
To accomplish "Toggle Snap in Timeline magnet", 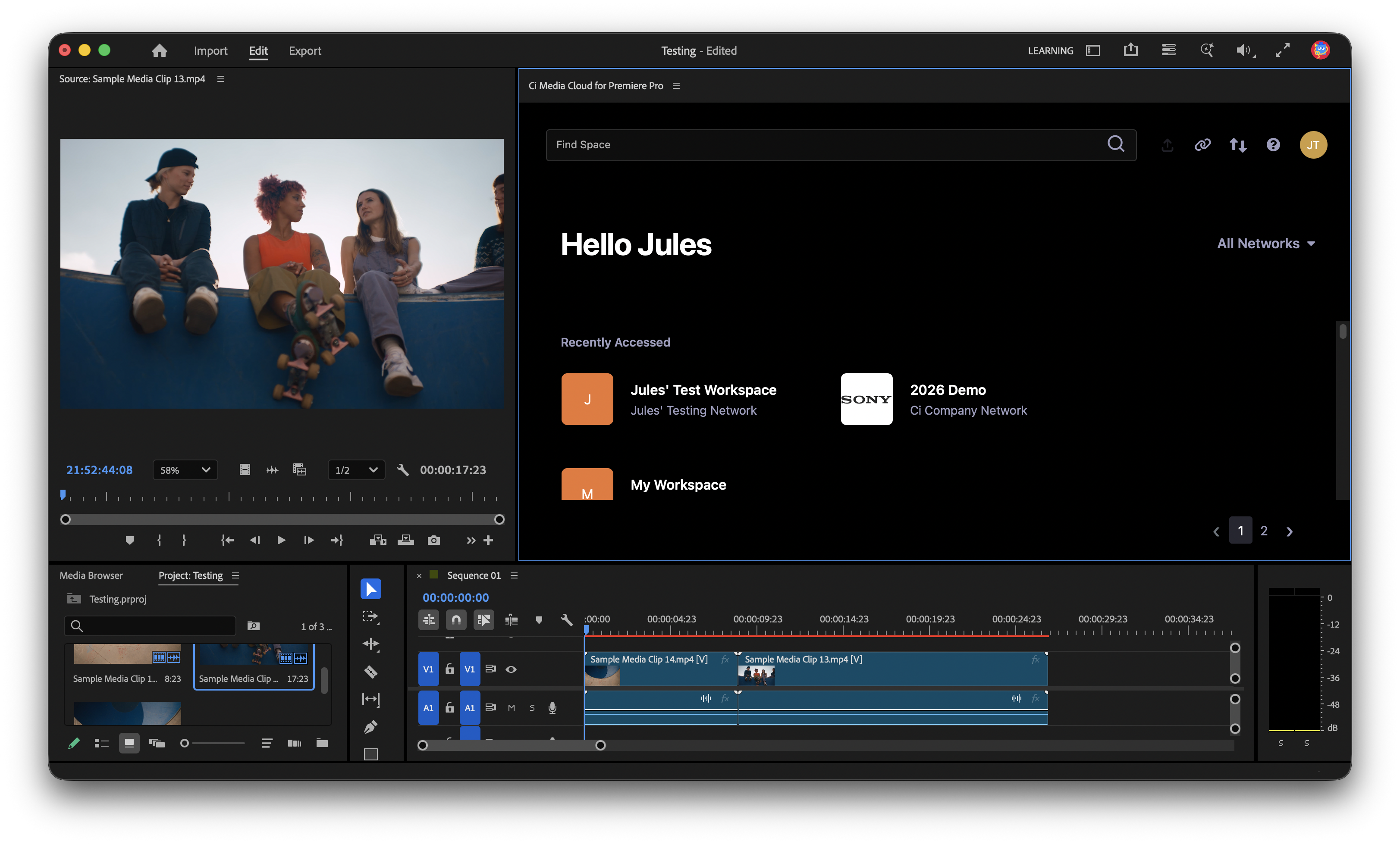I will tap(456, 620).
